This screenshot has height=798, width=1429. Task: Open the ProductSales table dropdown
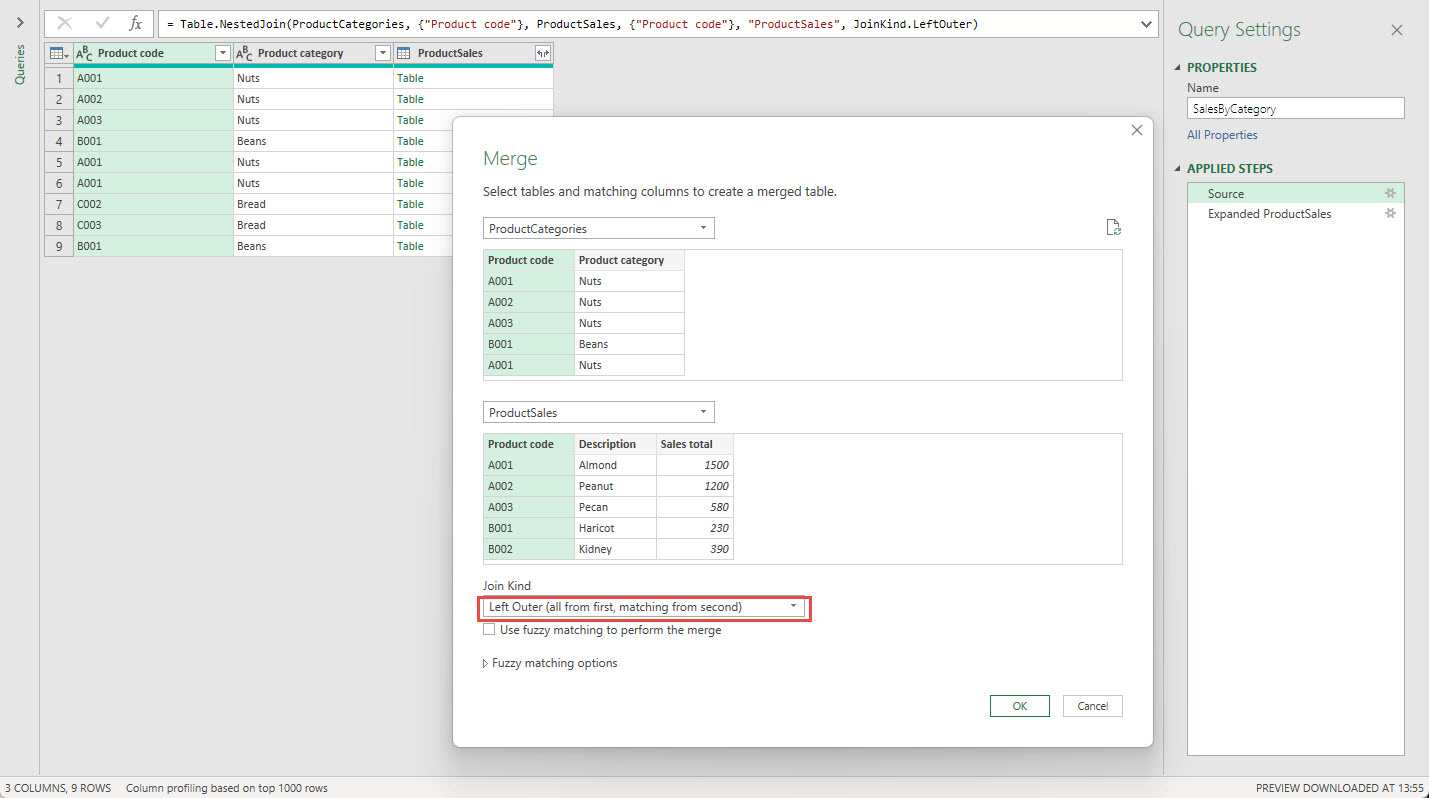(598, 413)
